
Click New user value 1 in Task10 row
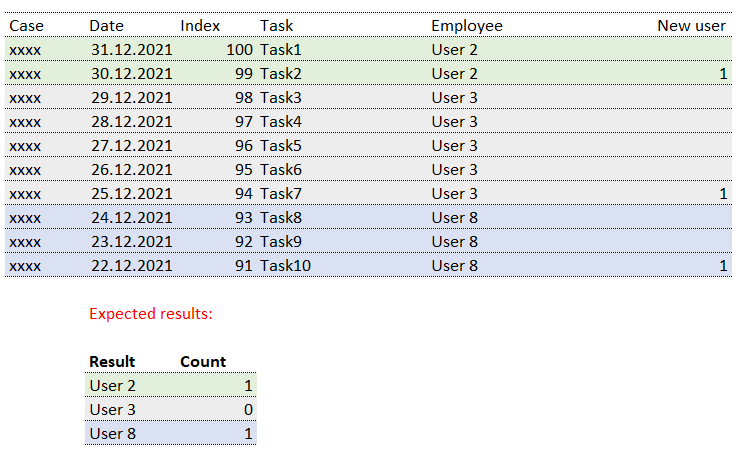pyautogui.click(x=723, y=265)
